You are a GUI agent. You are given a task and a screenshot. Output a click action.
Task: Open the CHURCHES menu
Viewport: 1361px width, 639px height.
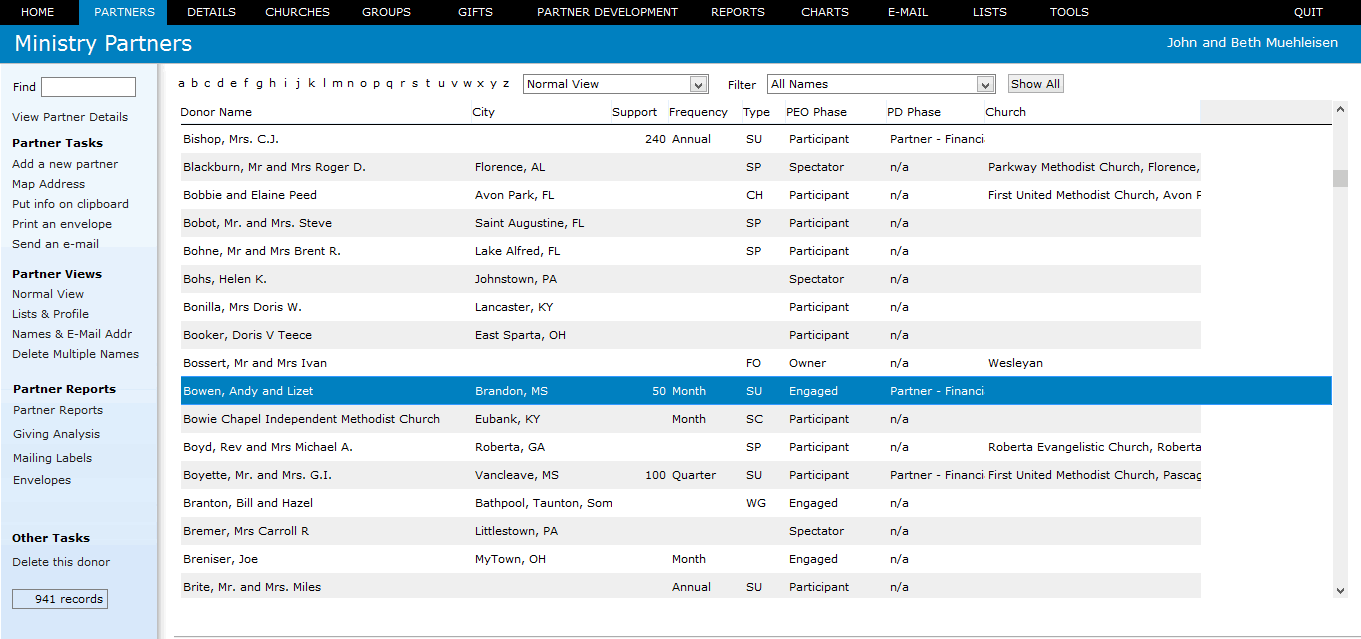coord(297,12)
